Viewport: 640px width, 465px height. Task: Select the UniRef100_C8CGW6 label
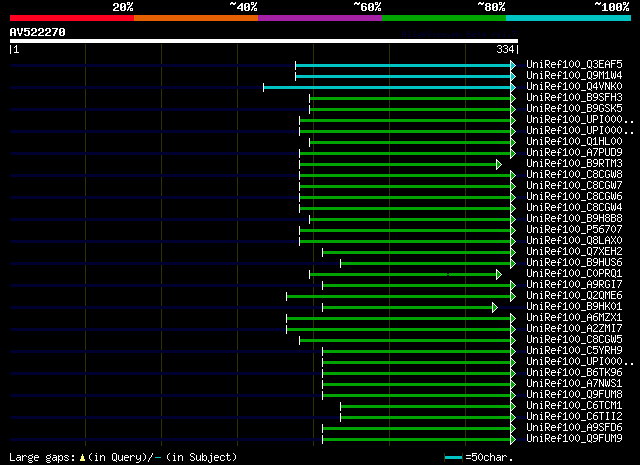coord(574,197)
